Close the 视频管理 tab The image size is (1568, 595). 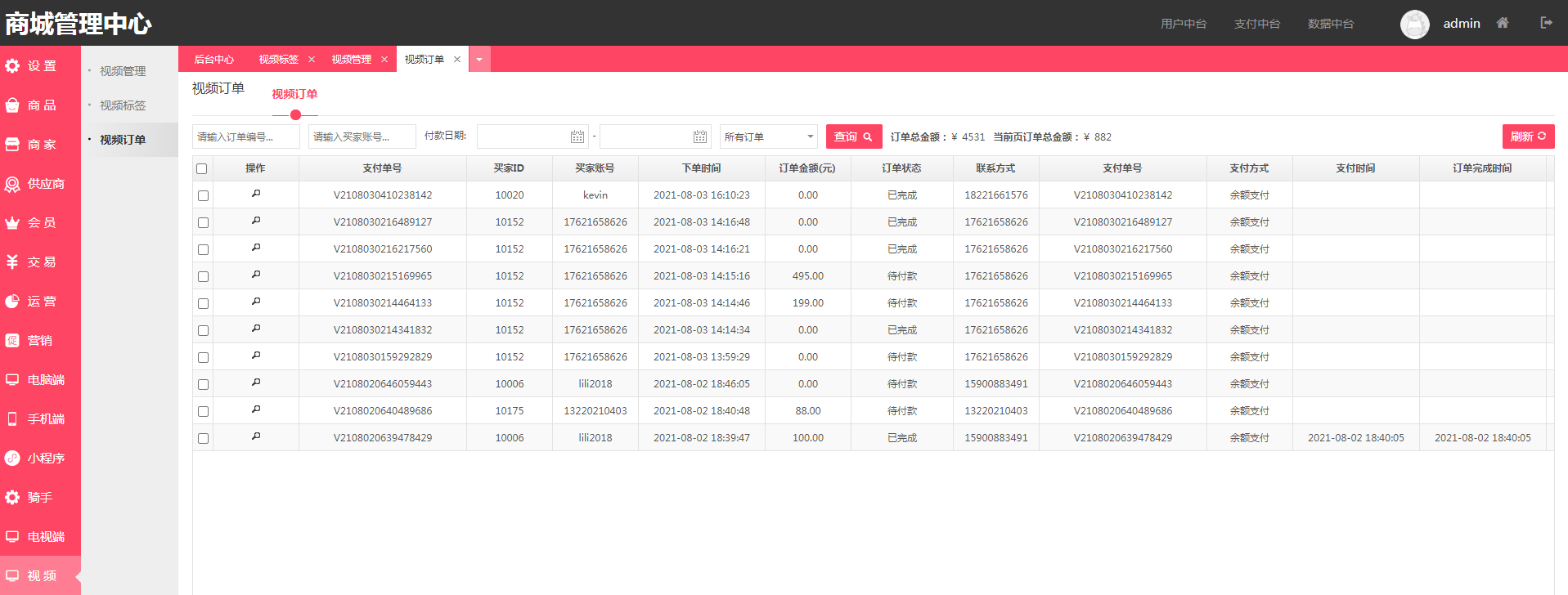click(x=384, y=59)
